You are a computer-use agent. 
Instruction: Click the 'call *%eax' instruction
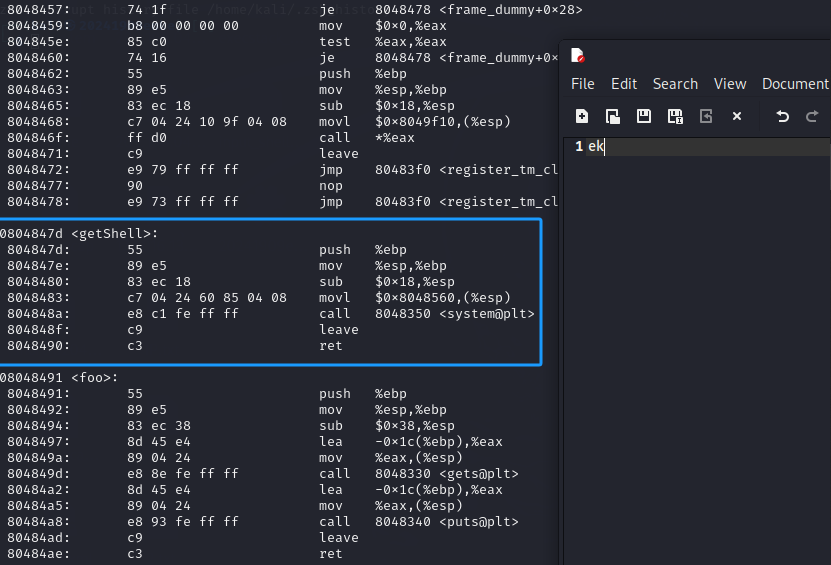click(x=367, y=138)
